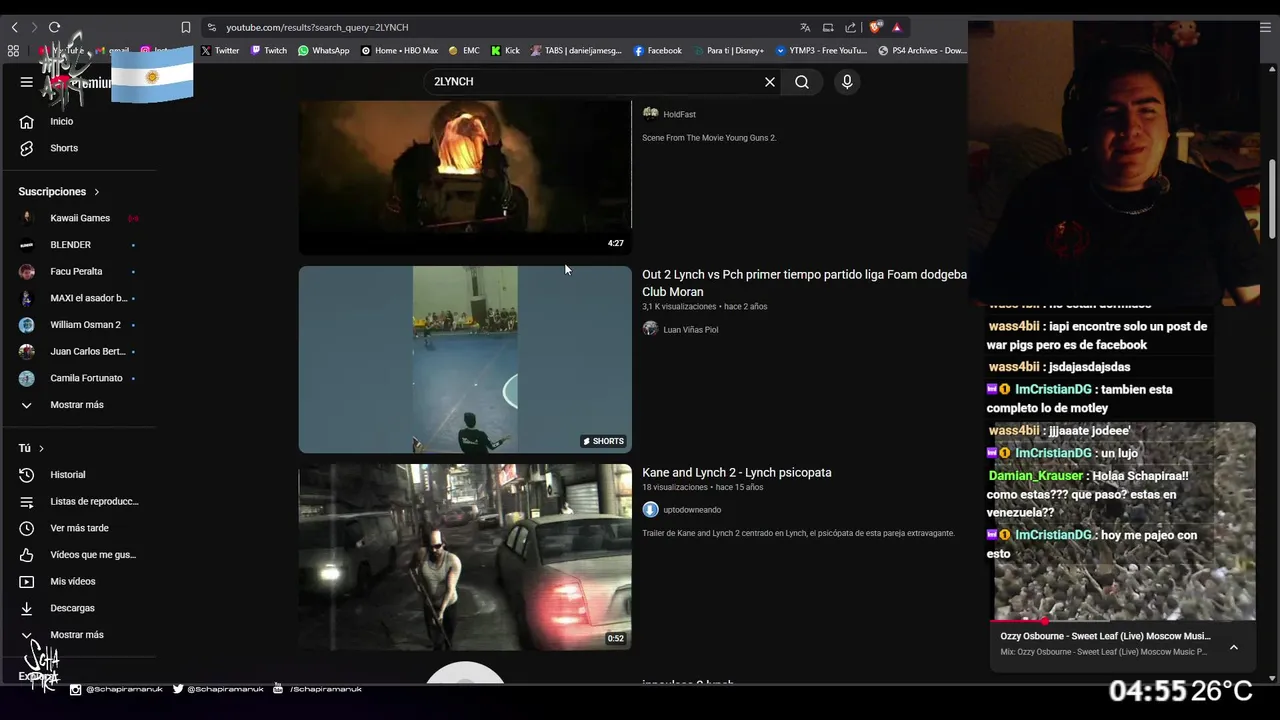Expand the Suscripciones section chevron
This screenshot has width=1280, height=720.
click(97, 192)
